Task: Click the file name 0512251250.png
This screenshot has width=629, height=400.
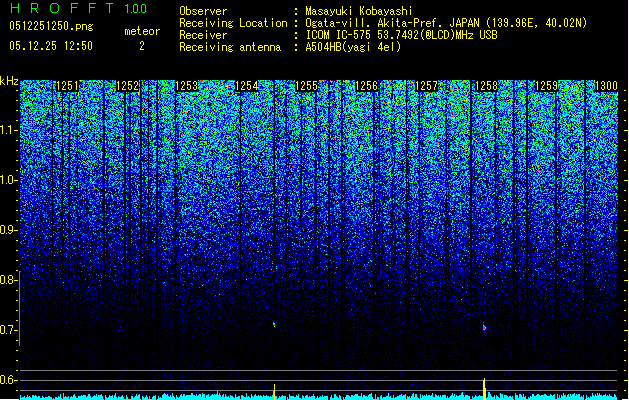Action: 51,26
